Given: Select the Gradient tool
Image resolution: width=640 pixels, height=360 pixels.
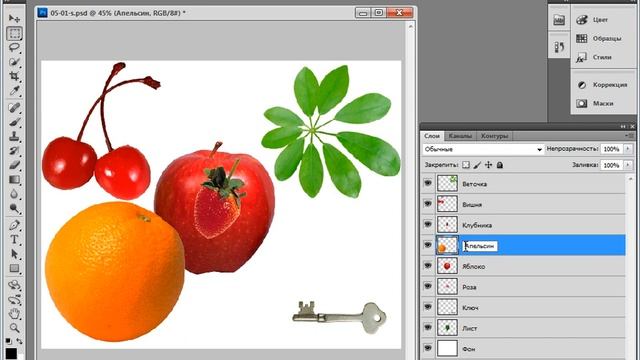Looking at the screenshot, I should click(14, 180).
